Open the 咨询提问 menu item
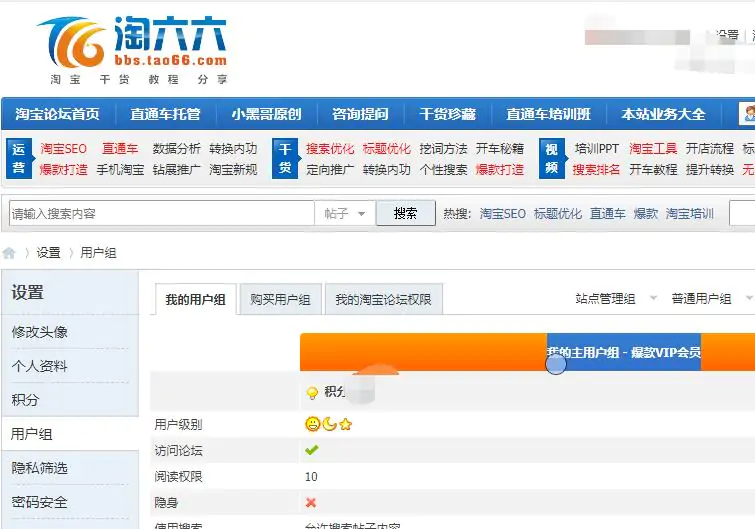 (360, 114)
